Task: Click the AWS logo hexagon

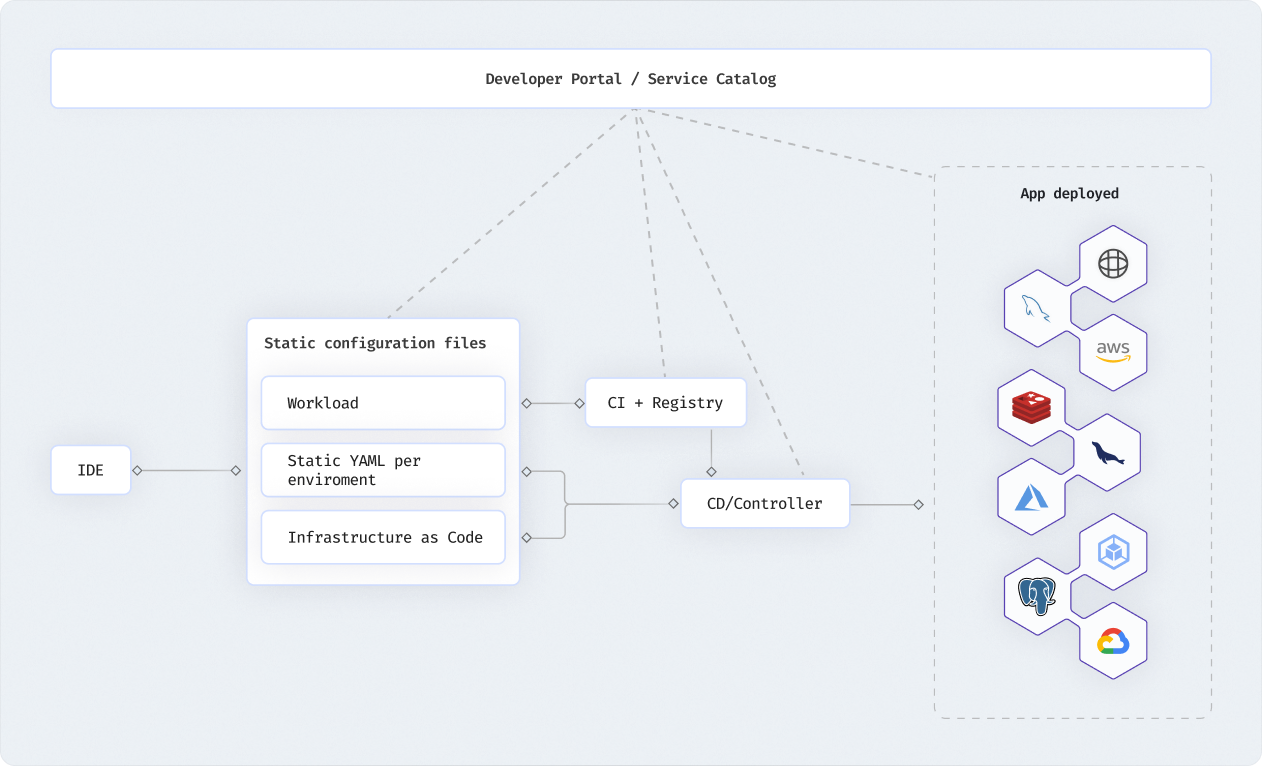Action: (1113, 352)
